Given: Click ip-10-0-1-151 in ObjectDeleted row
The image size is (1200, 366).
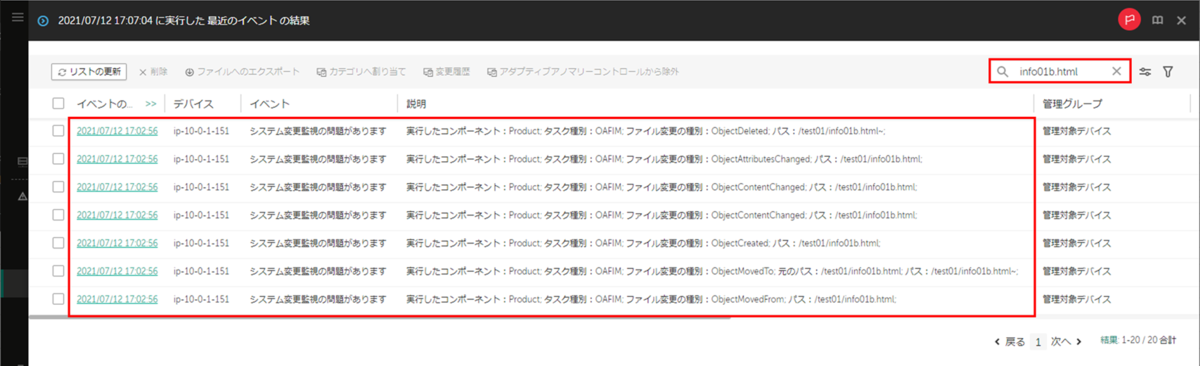Looking at the screenshot, I should pyautogui.click(x=202, y=131).
